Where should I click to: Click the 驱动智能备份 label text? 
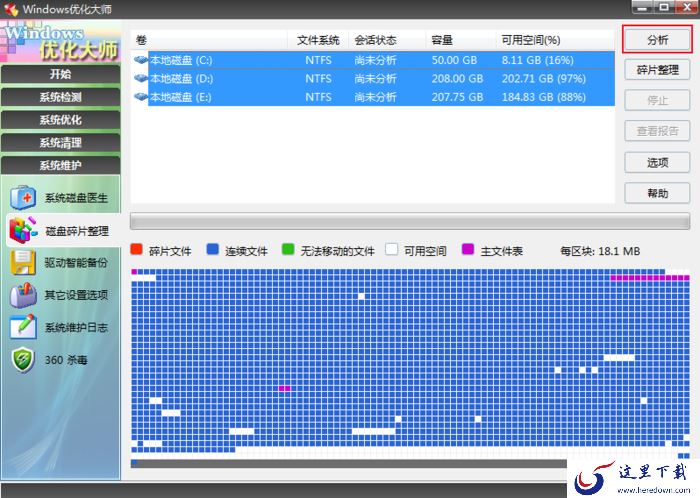pos(76,262)
